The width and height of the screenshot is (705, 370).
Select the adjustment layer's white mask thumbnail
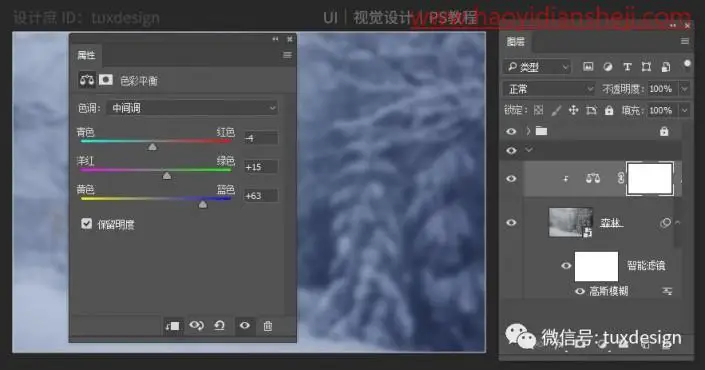click(x=650, y=178)
